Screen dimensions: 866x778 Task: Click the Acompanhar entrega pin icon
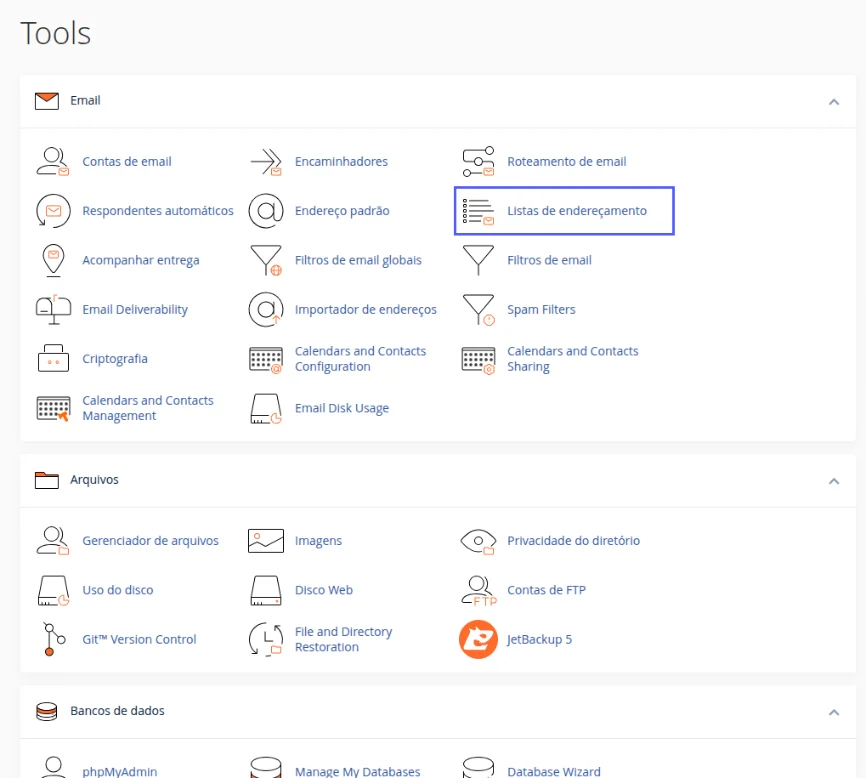[x=53, y=260]
